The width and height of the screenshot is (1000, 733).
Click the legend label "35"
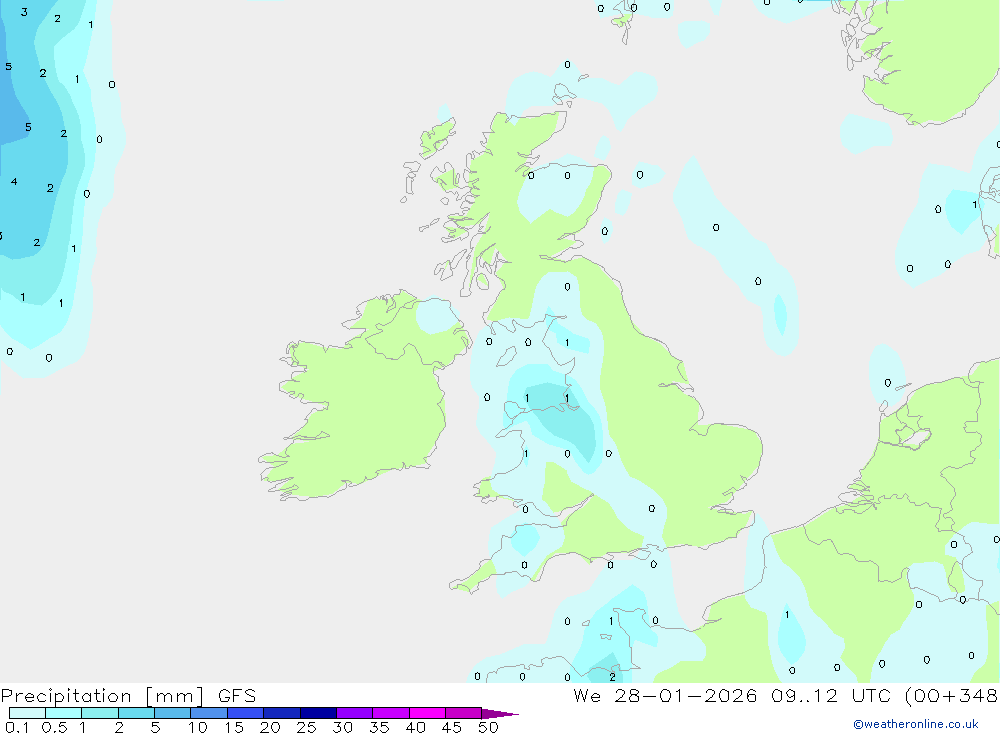(379, 727)
